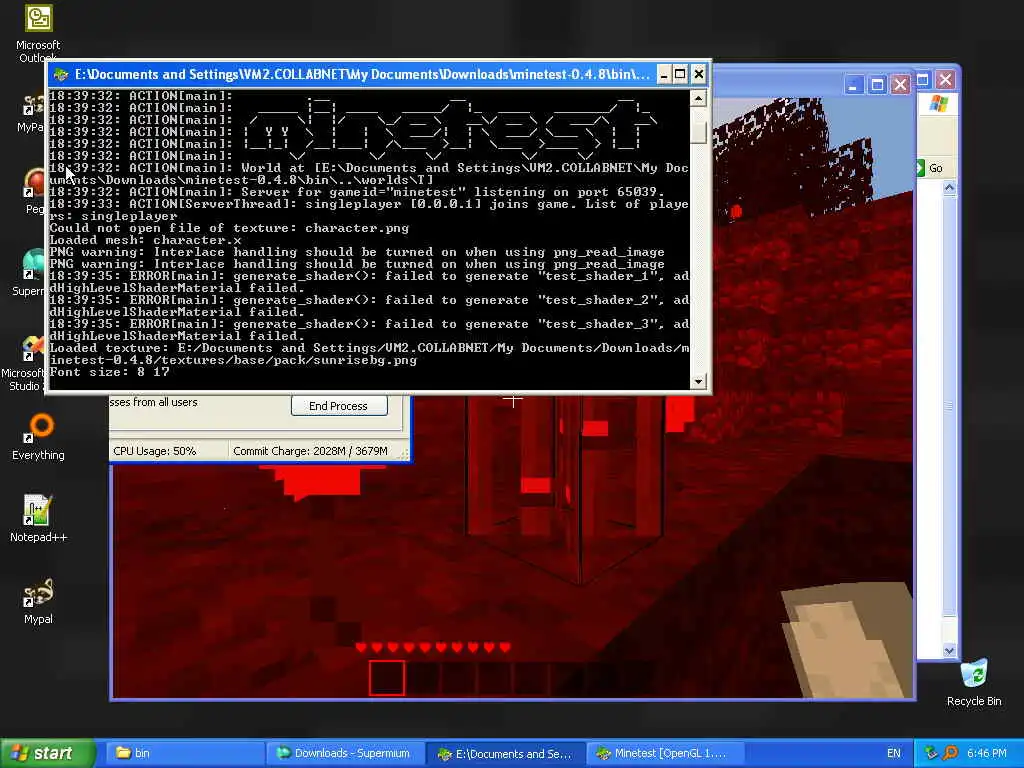This screenshot has height=768, width=1024.
Task: Open the Mypal browser desktop icon
Action: [x=37, y=592]
